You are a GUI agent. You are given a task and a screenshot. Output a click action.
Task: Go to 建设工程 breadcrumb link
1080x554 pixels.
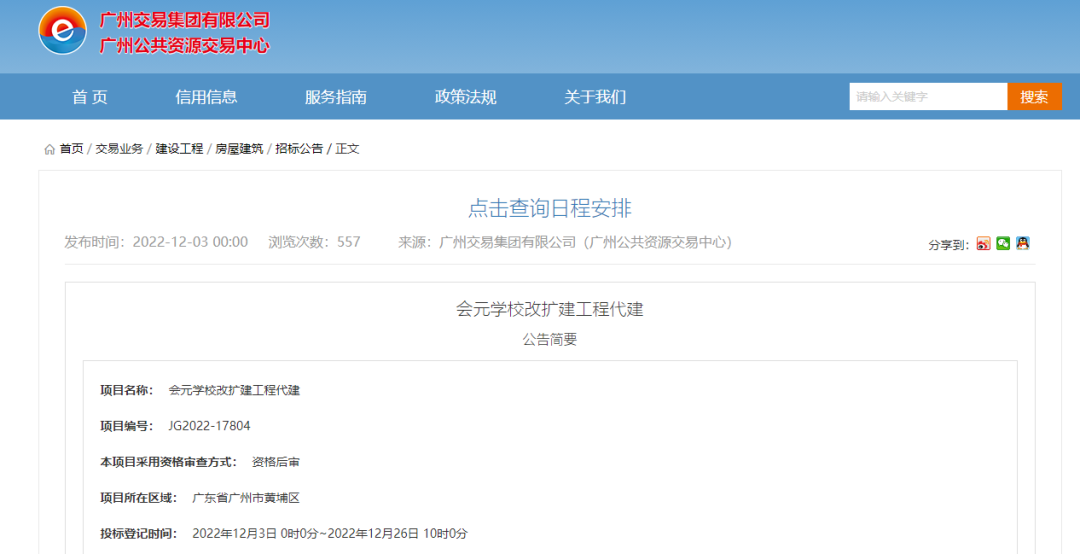tap(179, 149)
